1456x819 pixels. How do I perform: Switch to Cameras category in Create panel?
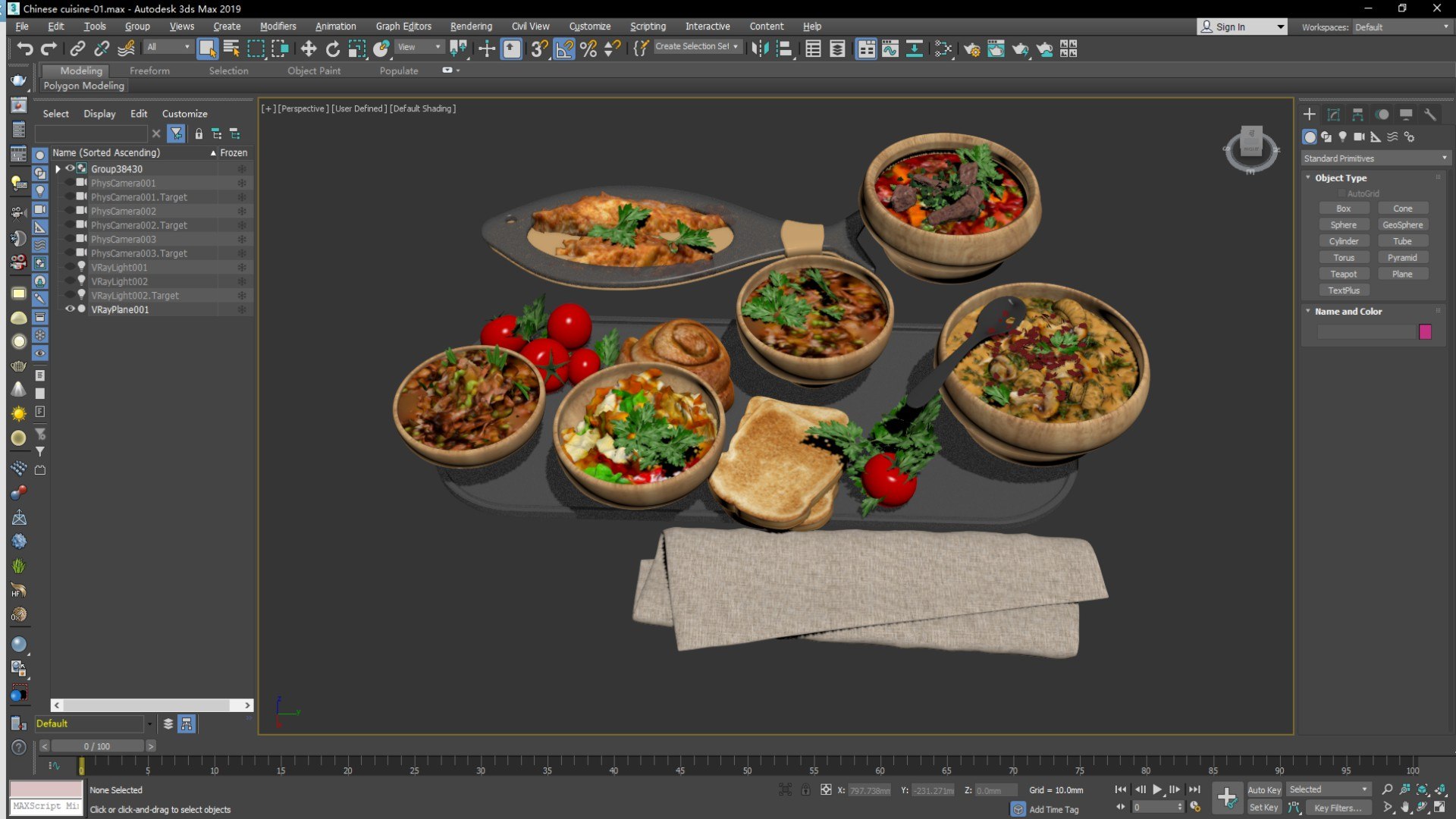1359,136
